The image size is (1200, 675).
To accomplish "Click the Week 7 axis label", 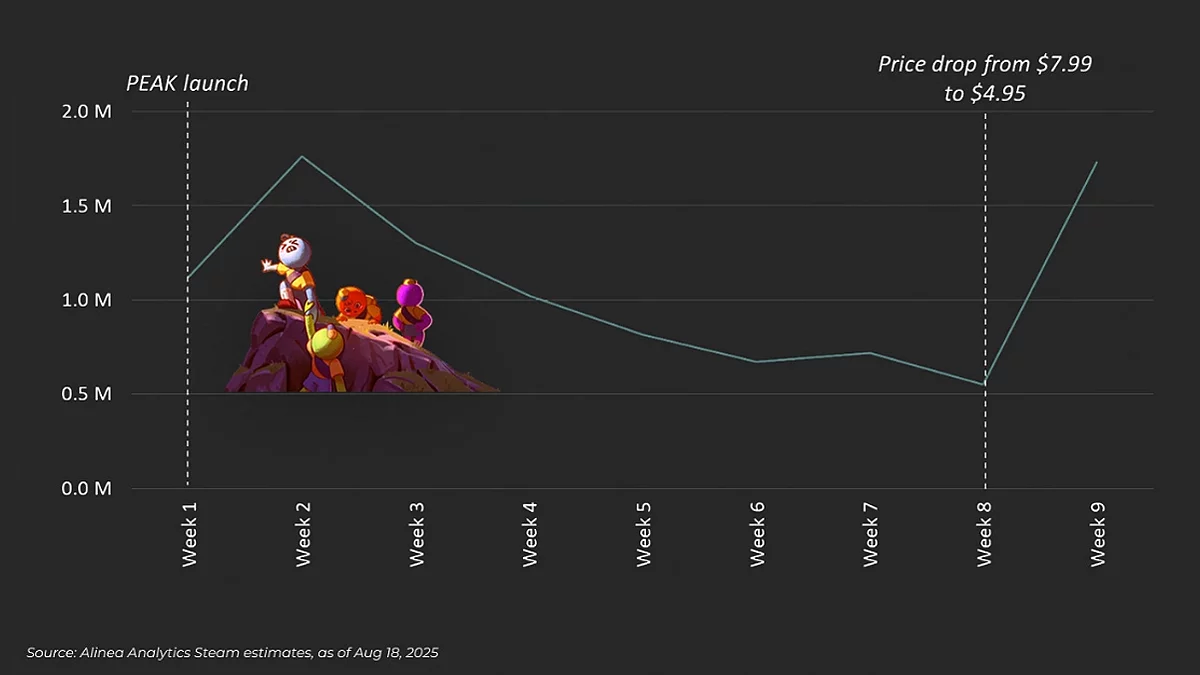I will (871, 533).
